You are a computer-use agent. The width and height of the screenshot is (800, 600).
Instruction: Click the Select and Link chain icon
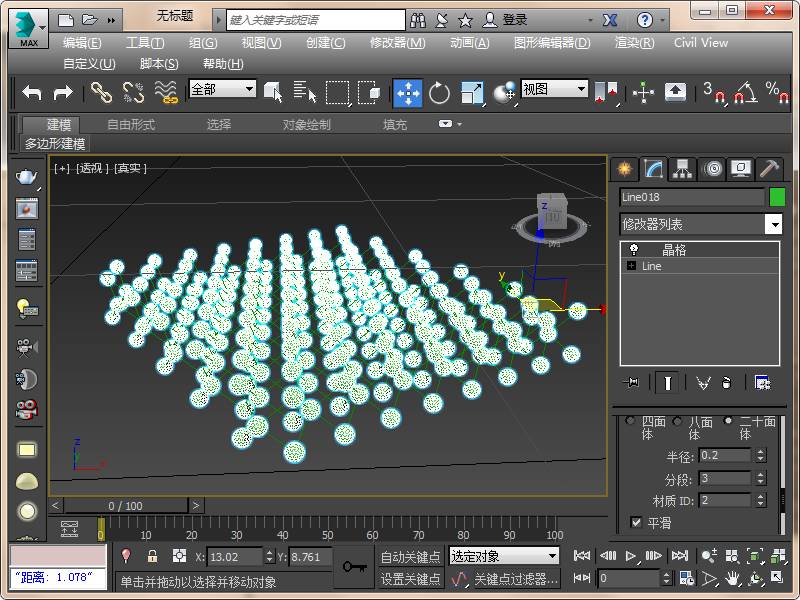click(x=102, y=92)
